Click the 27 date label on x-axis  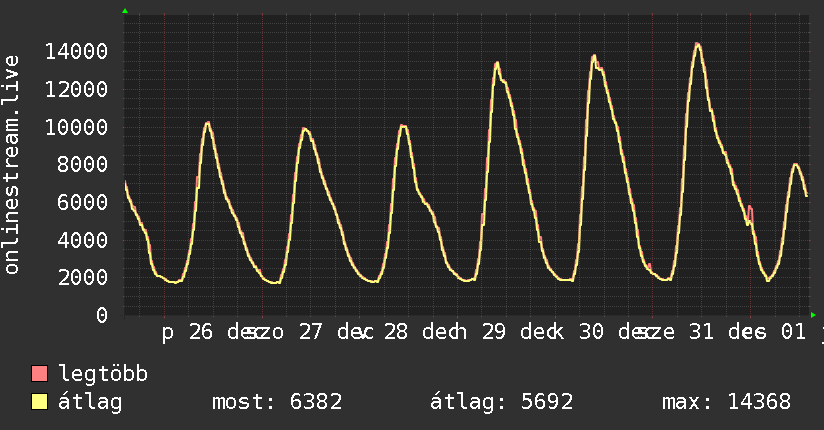[x=310, y=332]
